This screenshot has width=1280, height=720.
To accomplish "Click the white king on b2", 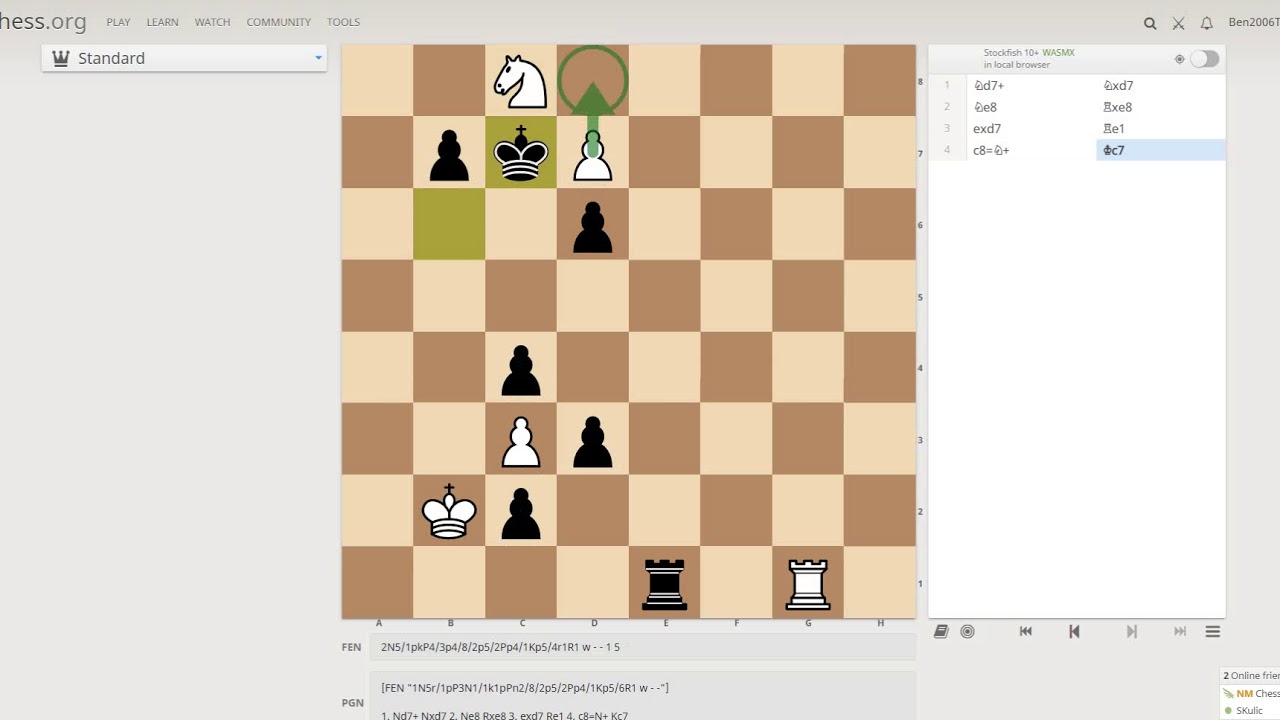I will click(x=449, y=511).
